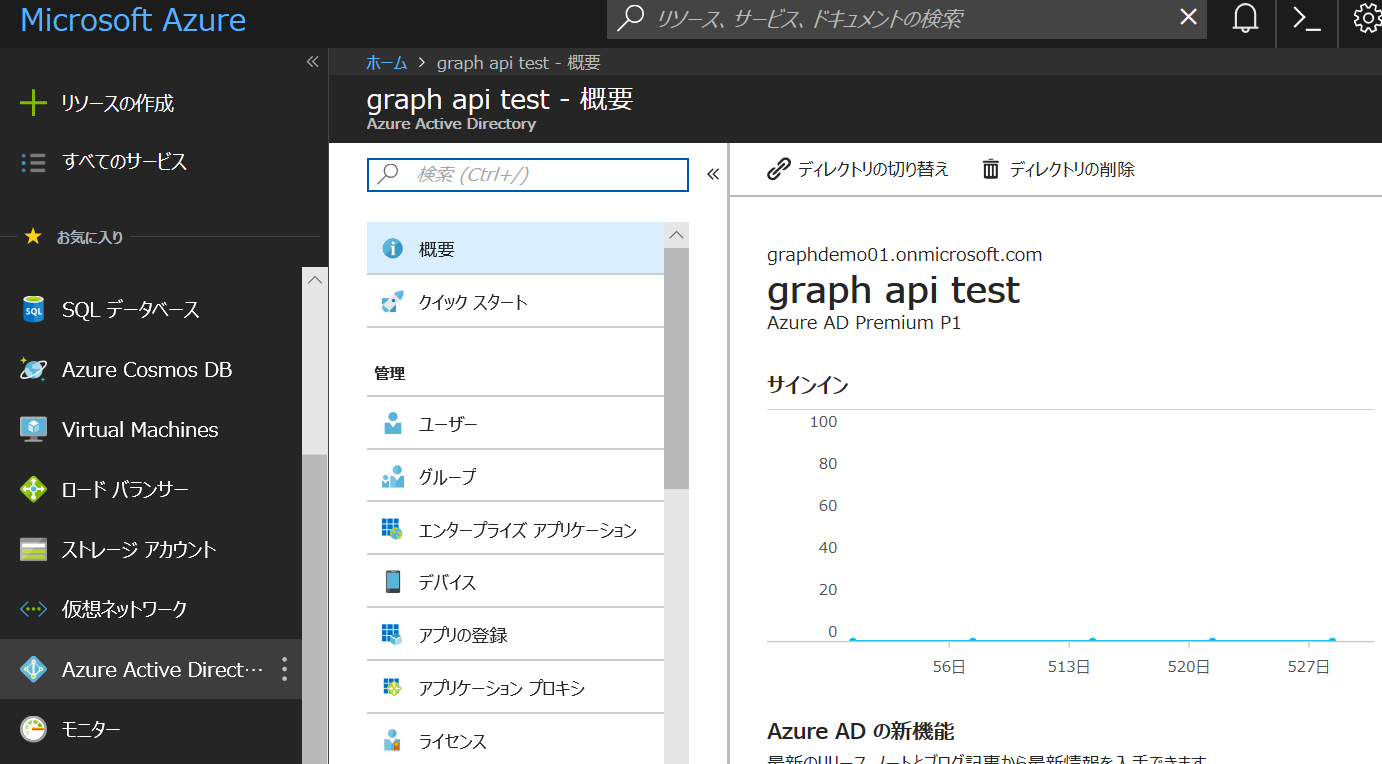Open the デバイス section icon
This screenshot has width=1382, height=764.
[394, 581]
